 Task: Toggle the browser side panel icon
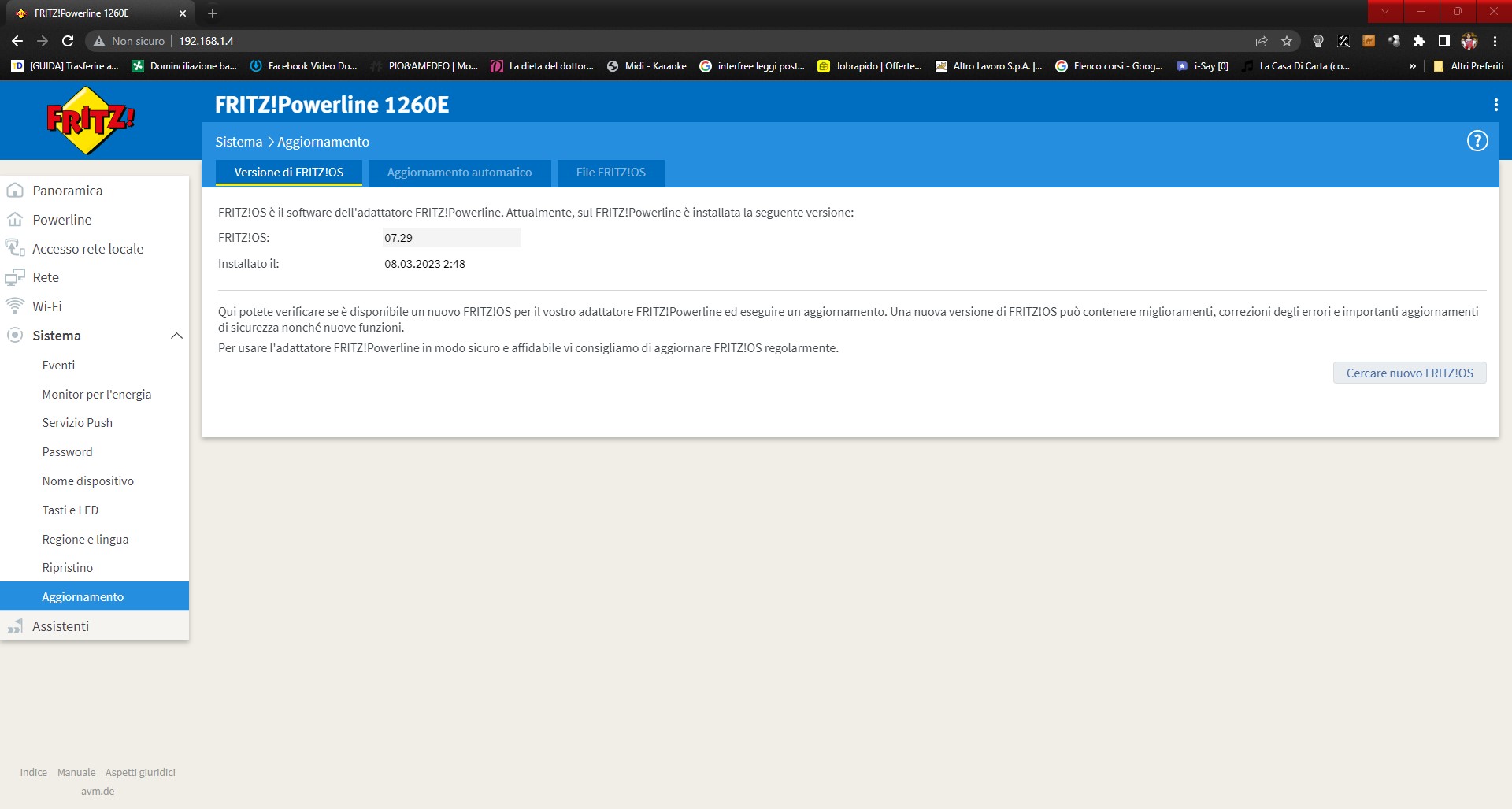pyautogui.click(x=1444, y=41)
